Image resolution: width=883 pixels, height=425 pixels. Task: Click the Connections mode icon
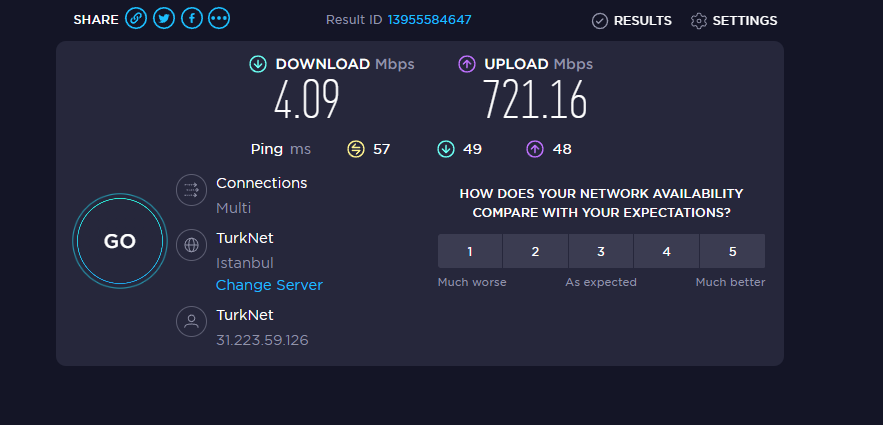191,190
